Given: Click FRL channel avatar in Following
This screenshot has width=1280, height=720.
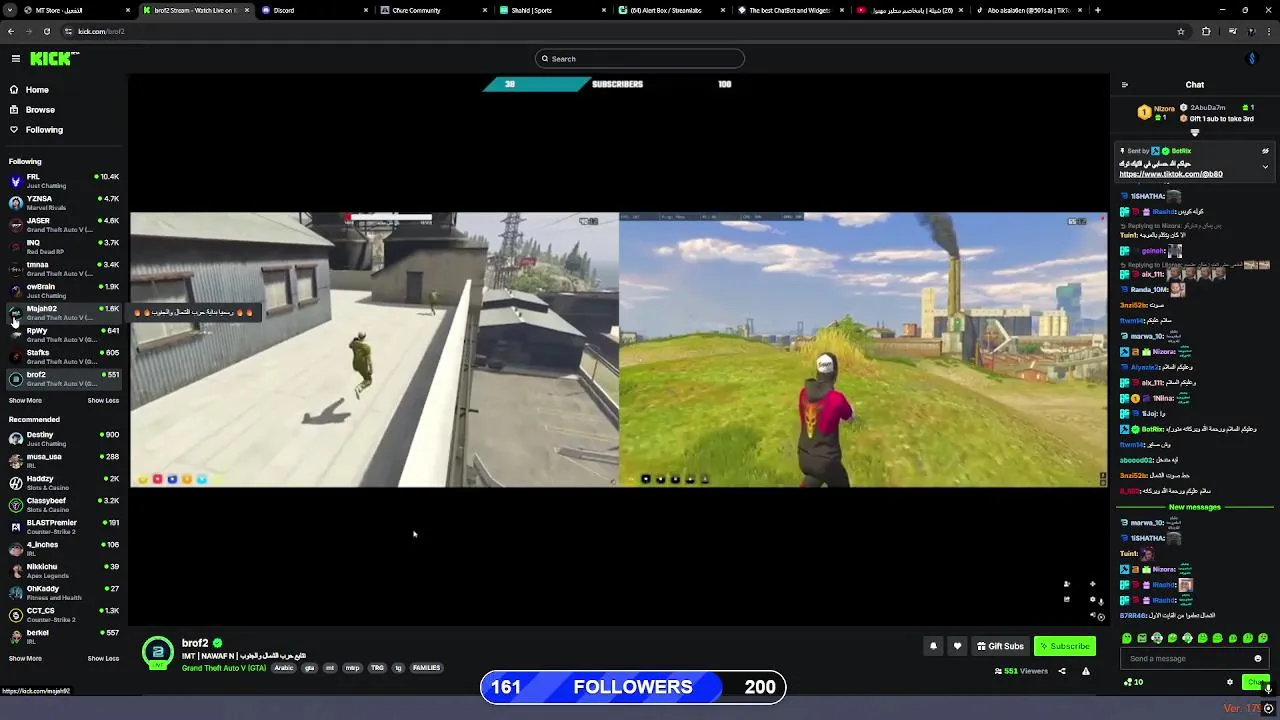Looking at the screenshot, I should click(15, 181).
